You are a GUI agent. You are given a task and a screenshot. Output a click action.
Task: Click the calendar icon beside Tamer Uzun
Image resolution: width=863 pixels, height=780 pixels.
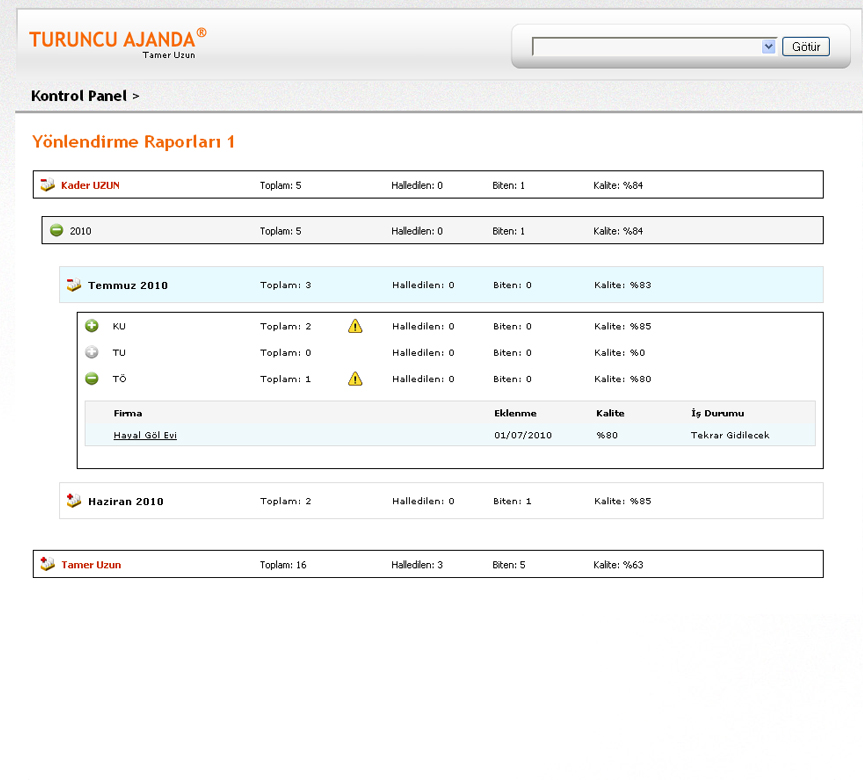[x=47, y=565]
